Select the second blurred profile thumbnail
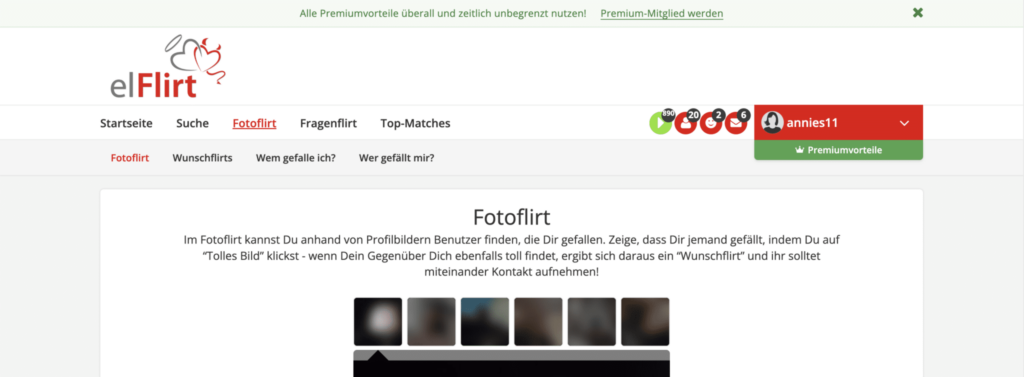The image size is (1024, 377). [x=432, y=321]
